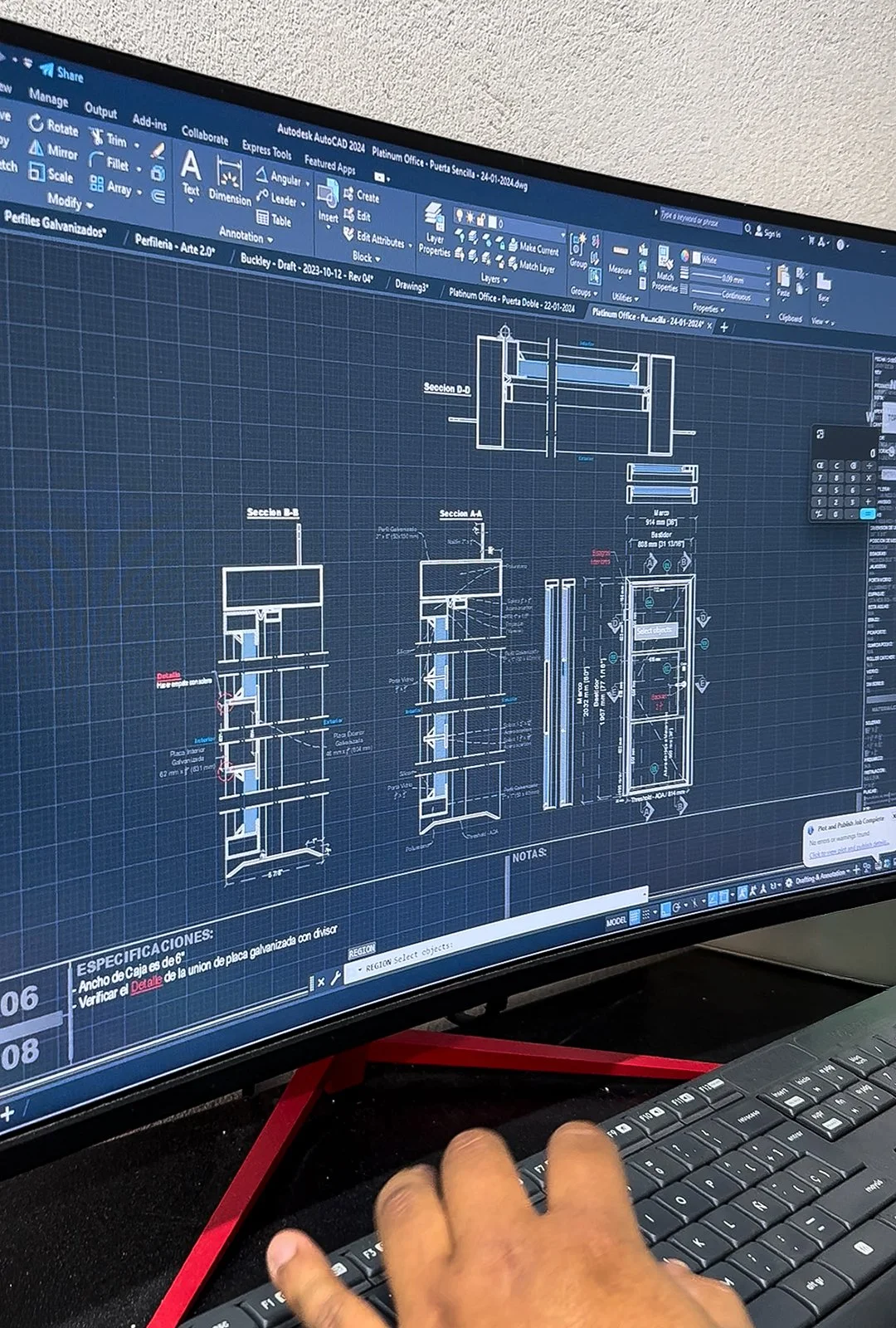Select the Trim tool
The image size is (896, 1328).
[x=109, y=139]
